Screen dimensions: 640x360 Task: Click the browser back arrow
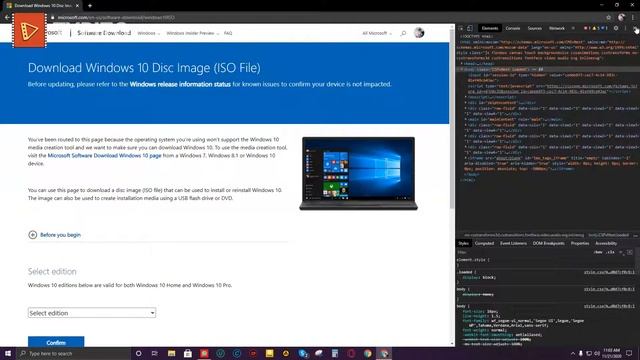click(x=7, y=18)
